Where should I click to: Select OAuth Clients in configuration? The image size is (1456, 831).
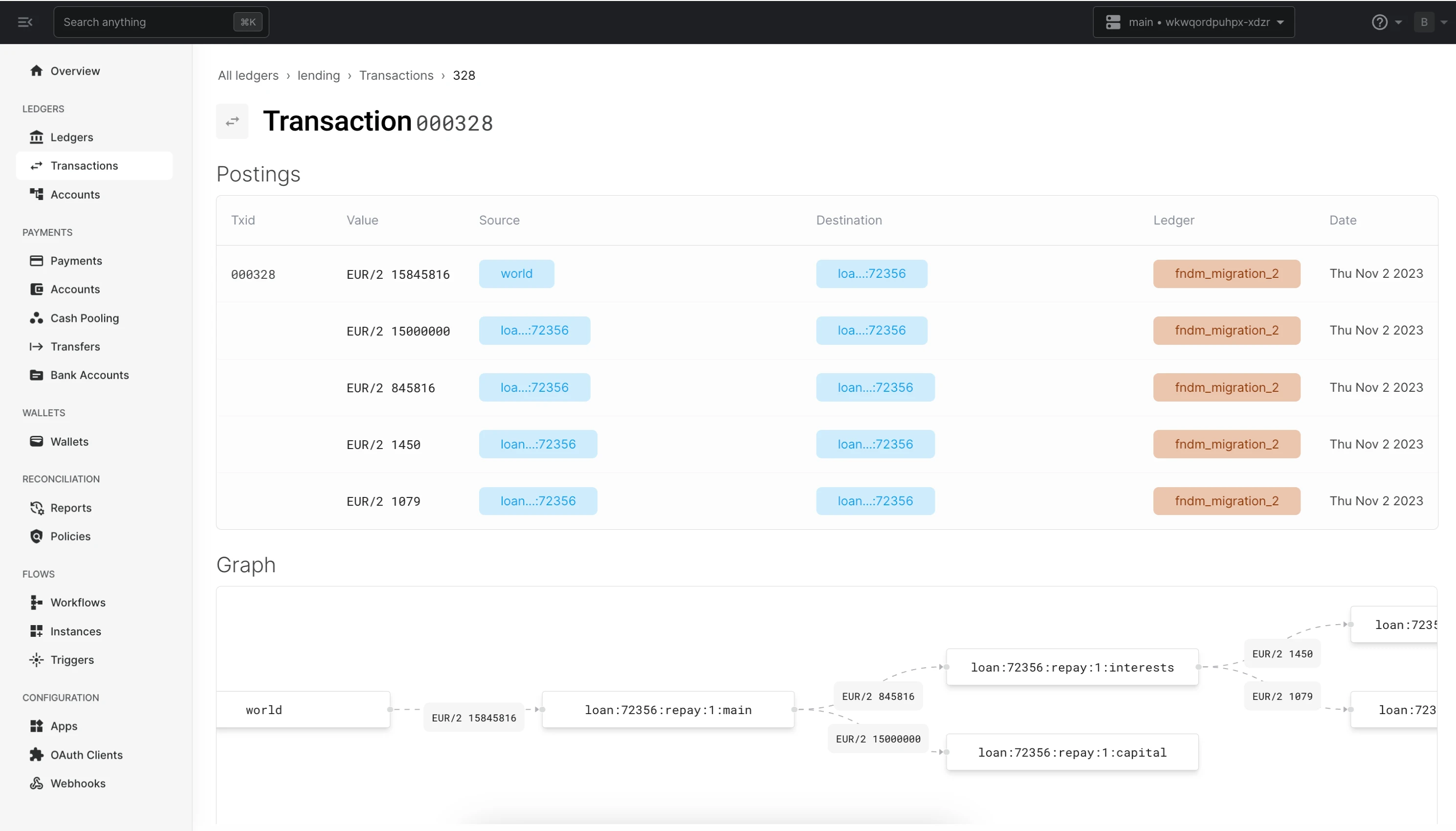(86, 755)
